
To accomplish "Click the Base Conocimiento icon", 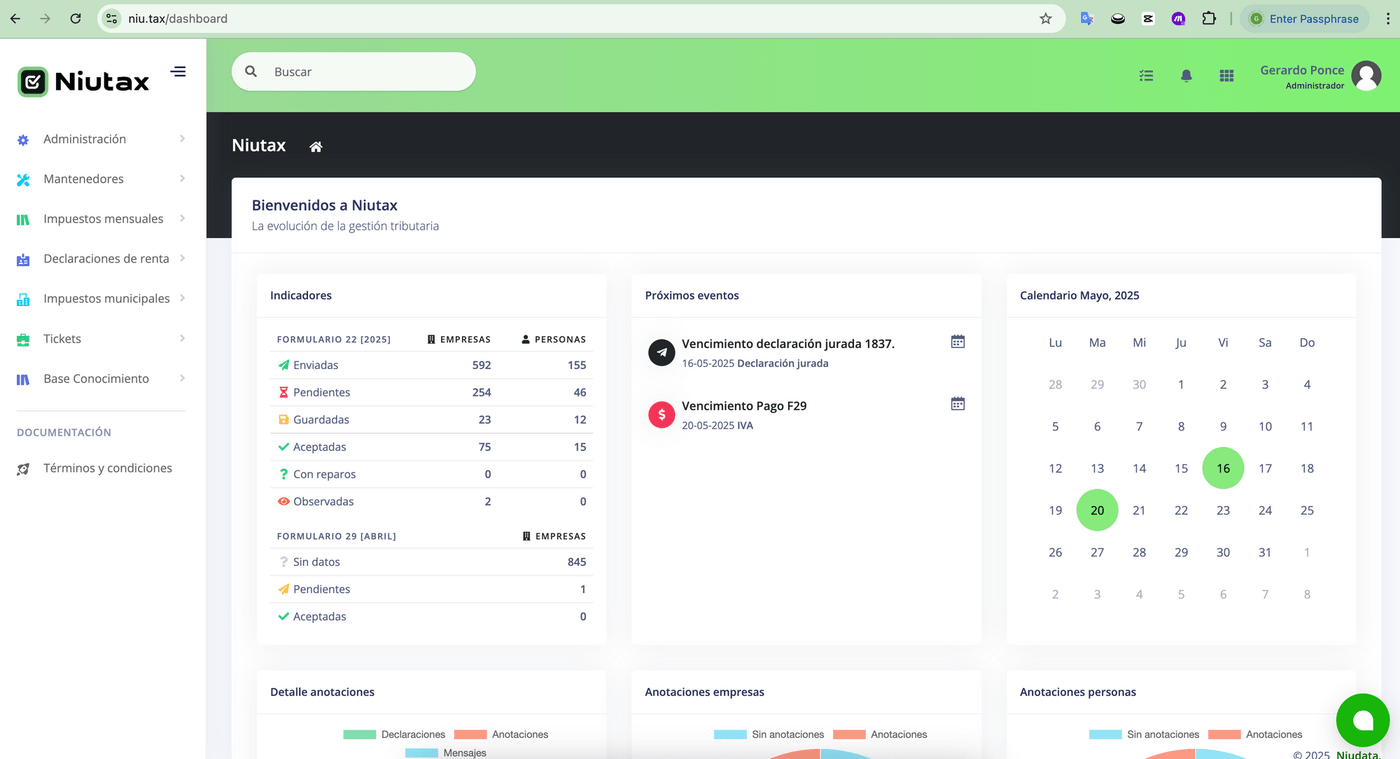I will point(23,380).
